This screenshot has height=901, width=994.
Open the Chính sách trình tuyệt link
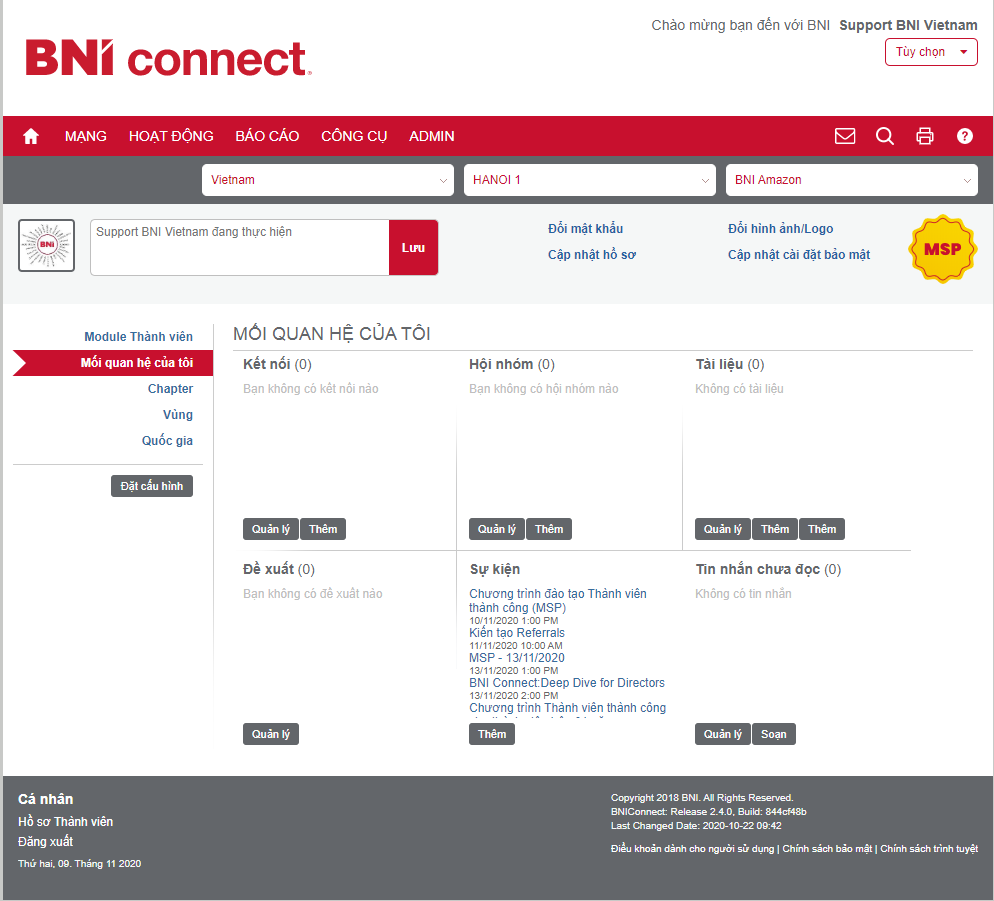pos(929,849)
